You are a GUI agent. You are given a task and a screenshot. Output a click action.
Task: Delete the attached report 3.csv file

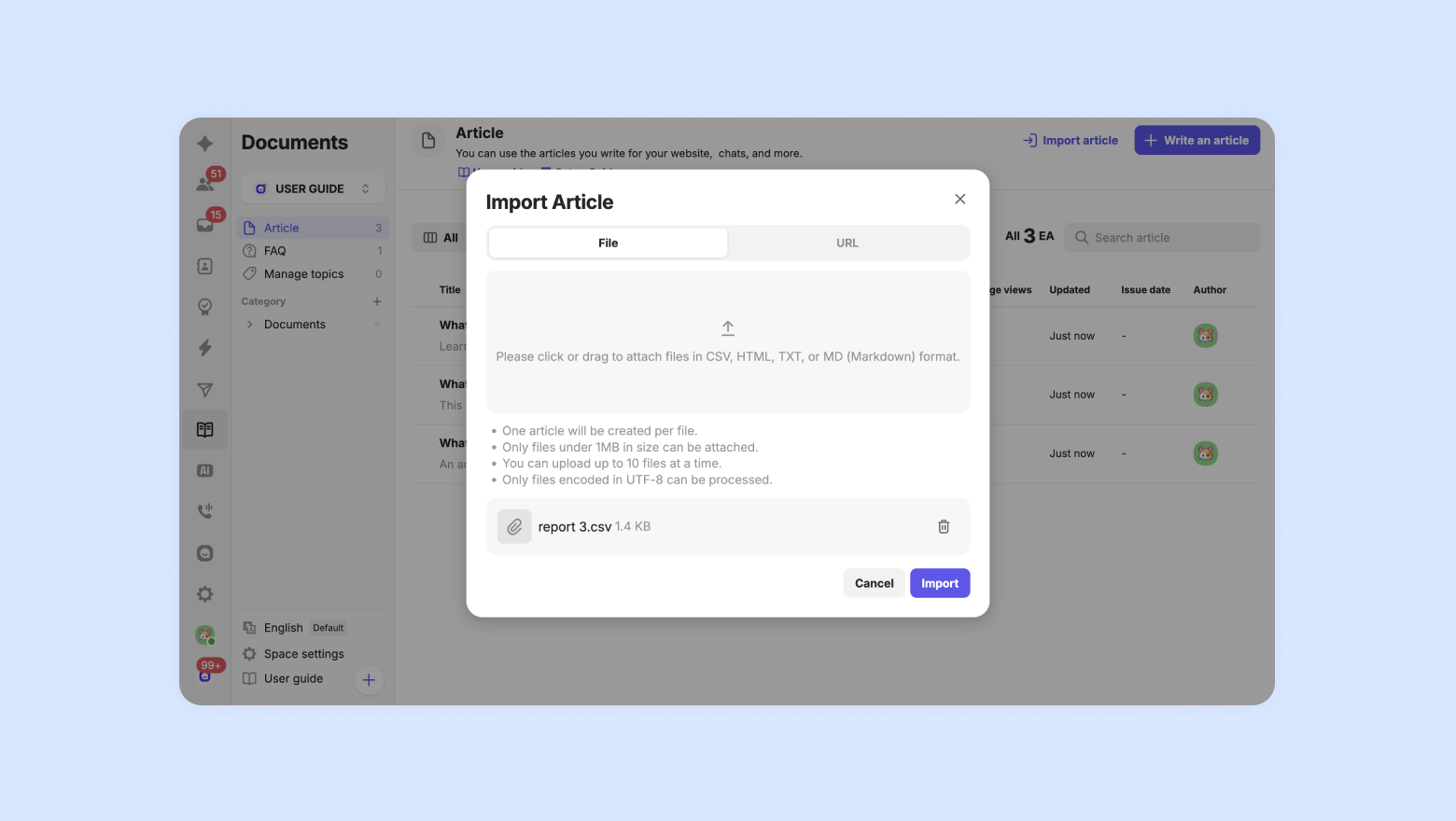point(944,527)
